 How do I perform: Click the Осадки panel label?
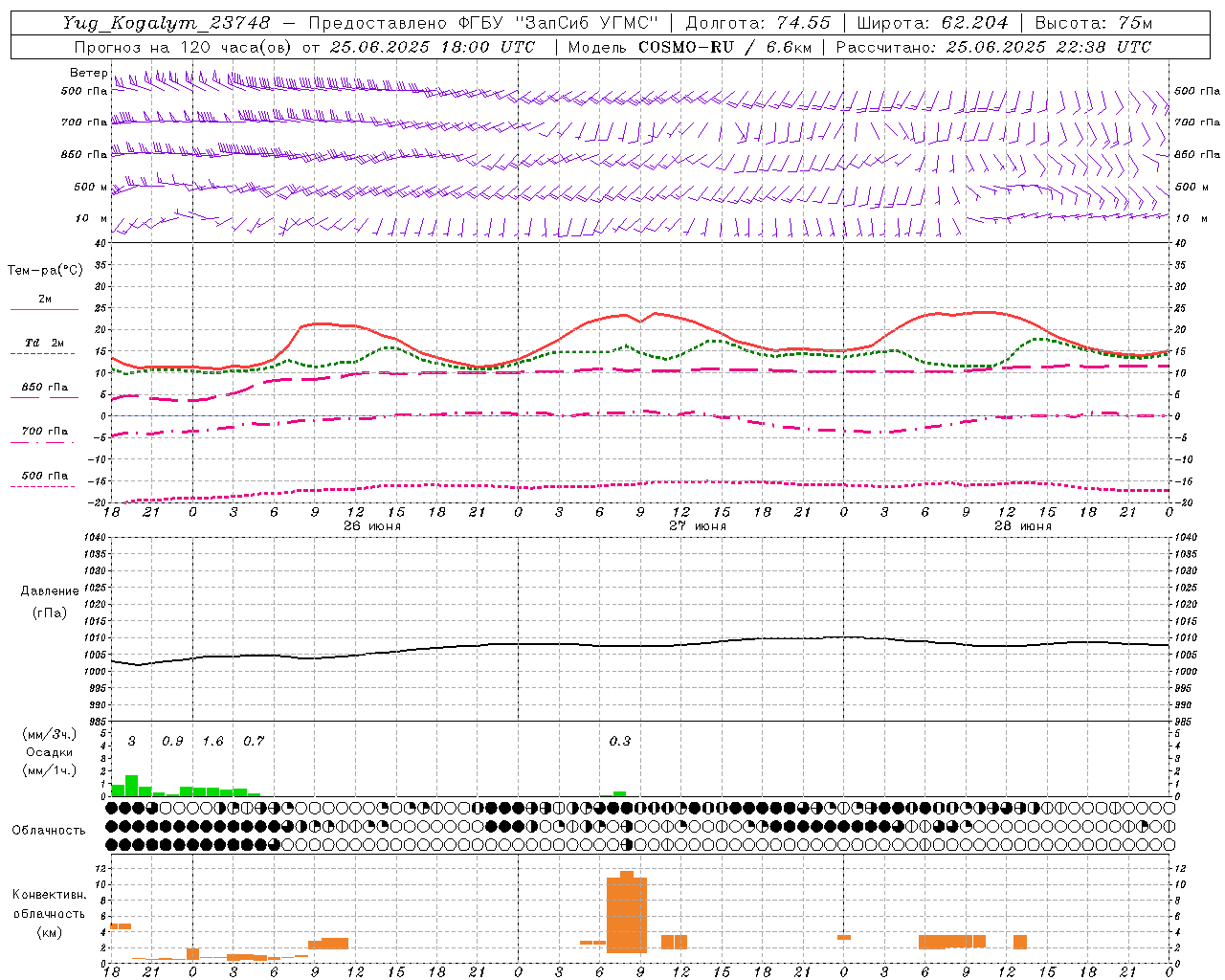[x=49, y=752]
